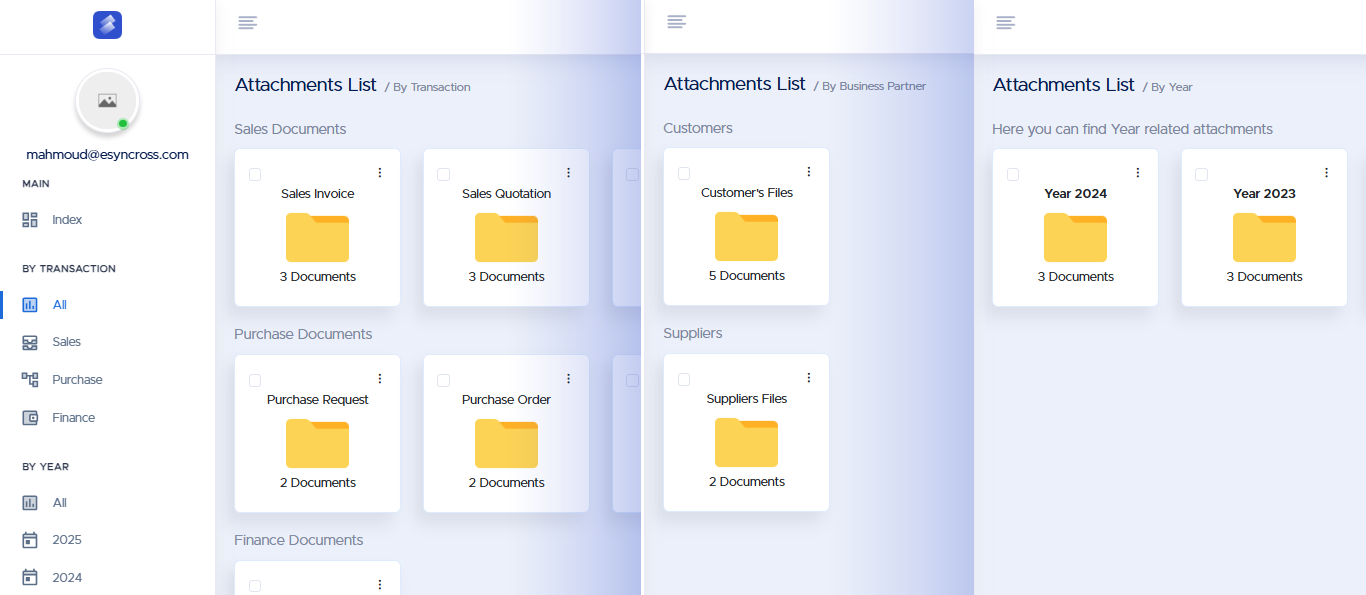Open Finance in the sidebar

click(x=74, y=418)
